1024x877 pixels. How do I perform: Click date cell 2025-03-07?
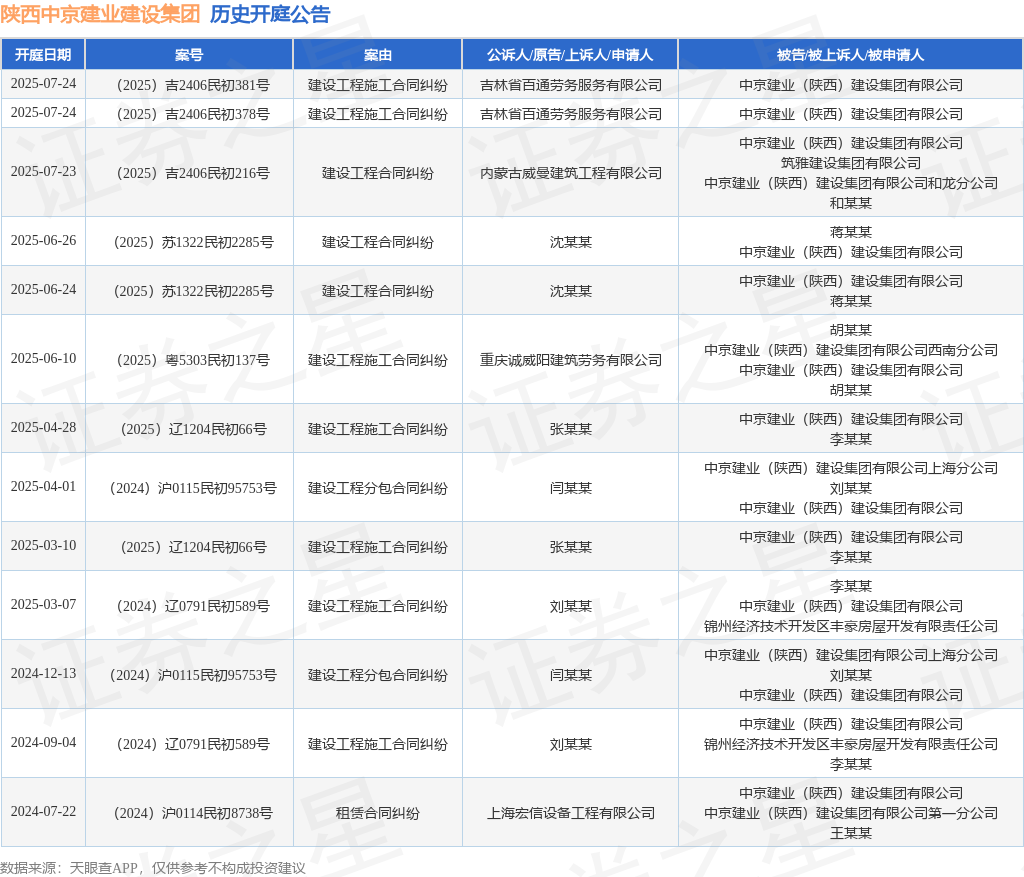coord(43,605)
